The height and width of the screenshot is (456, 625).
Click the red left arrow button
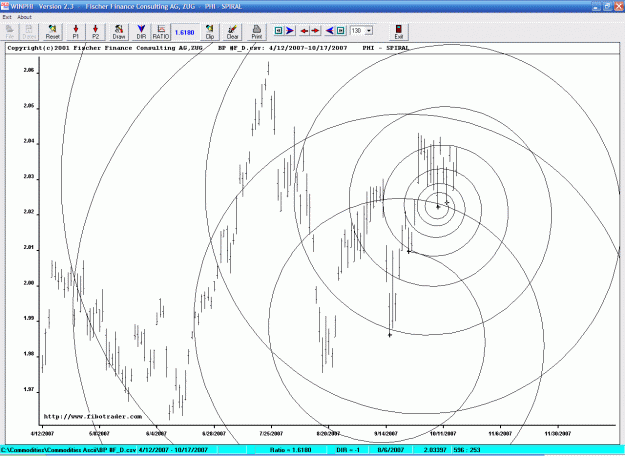[x=305, y=31]
